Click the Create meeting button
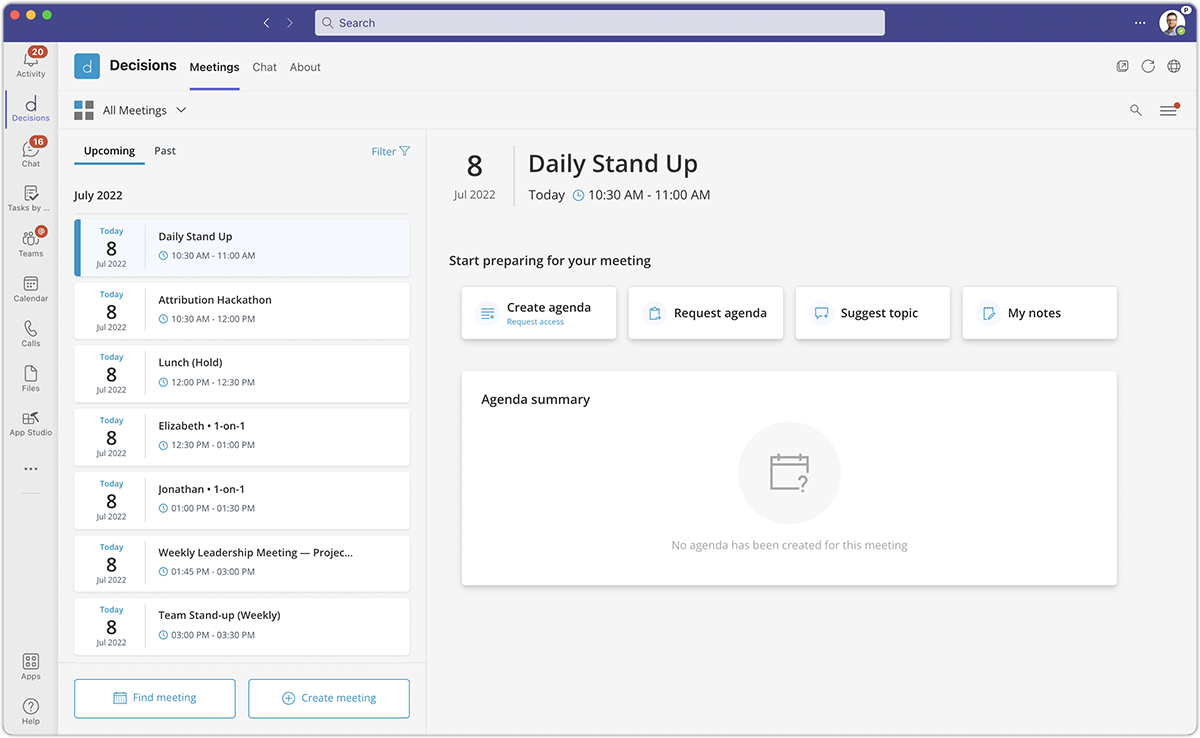The width and height of the screenshot is (1200, 738). click(328, 698)
